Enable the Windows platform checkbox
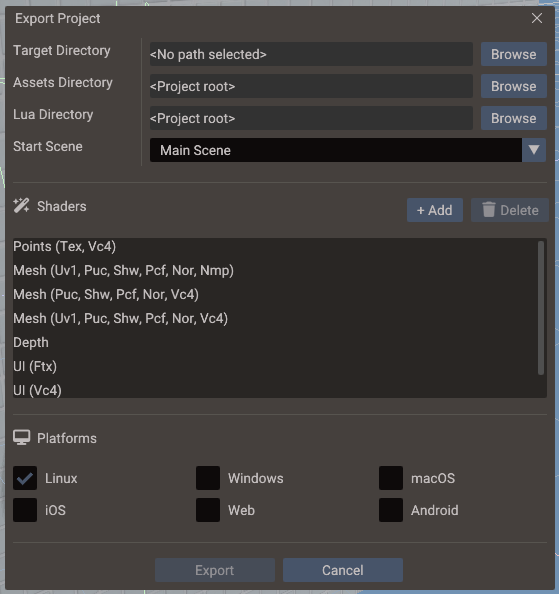This screenshot has height=594, width=559. coord(208,478)
